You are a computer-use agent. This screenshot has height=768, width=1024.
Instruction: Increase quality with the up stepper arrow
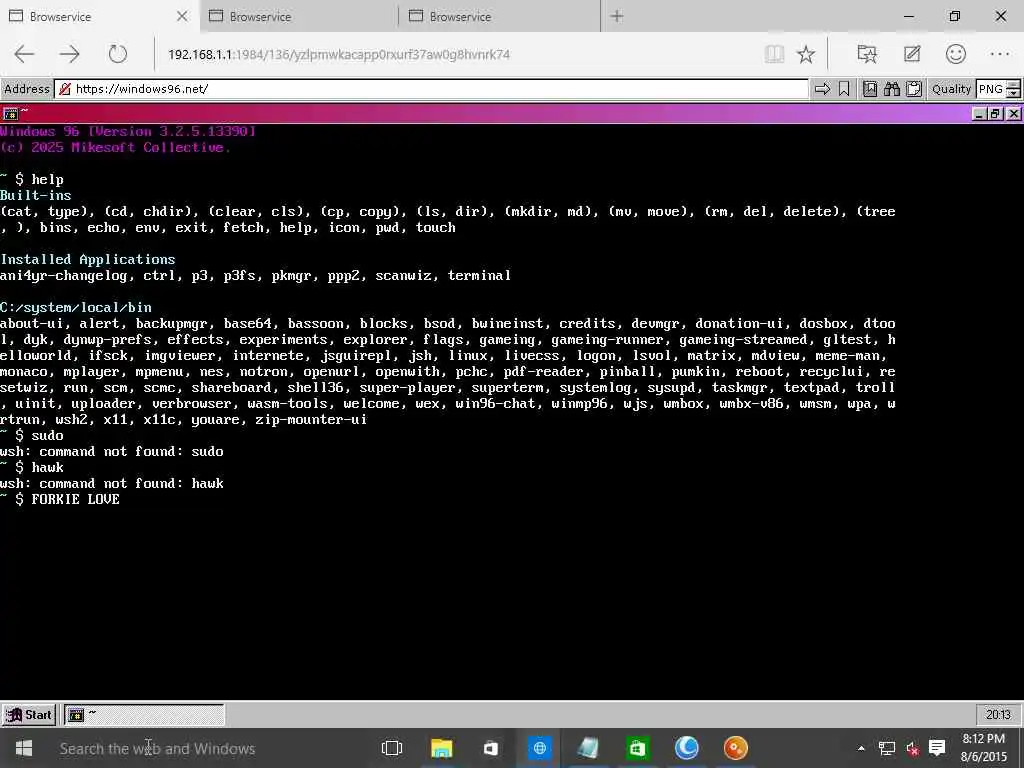click(x=1013, y=85)
